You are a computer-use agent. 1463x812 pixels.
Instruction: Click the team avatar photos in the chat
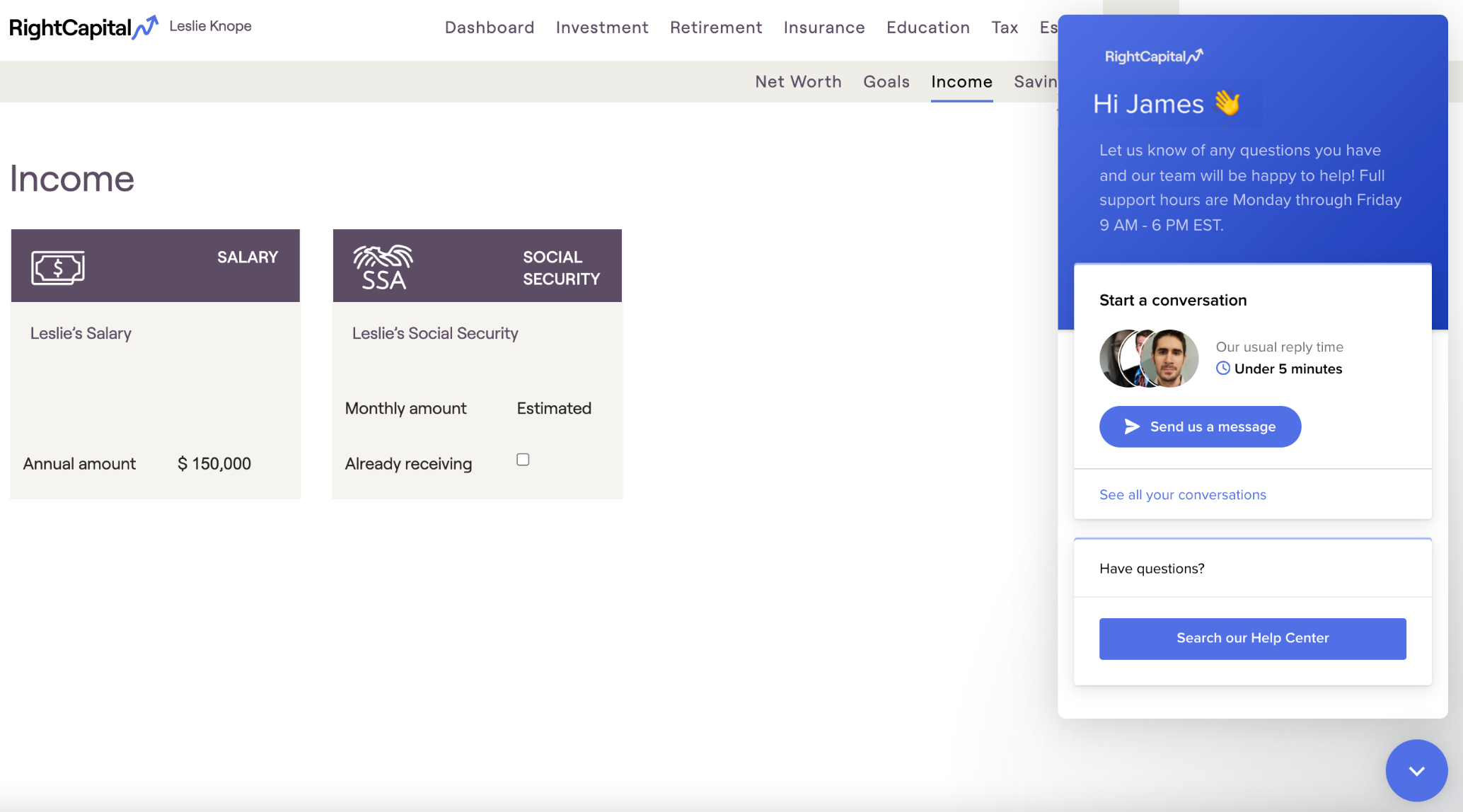(x=1147, y=359)
